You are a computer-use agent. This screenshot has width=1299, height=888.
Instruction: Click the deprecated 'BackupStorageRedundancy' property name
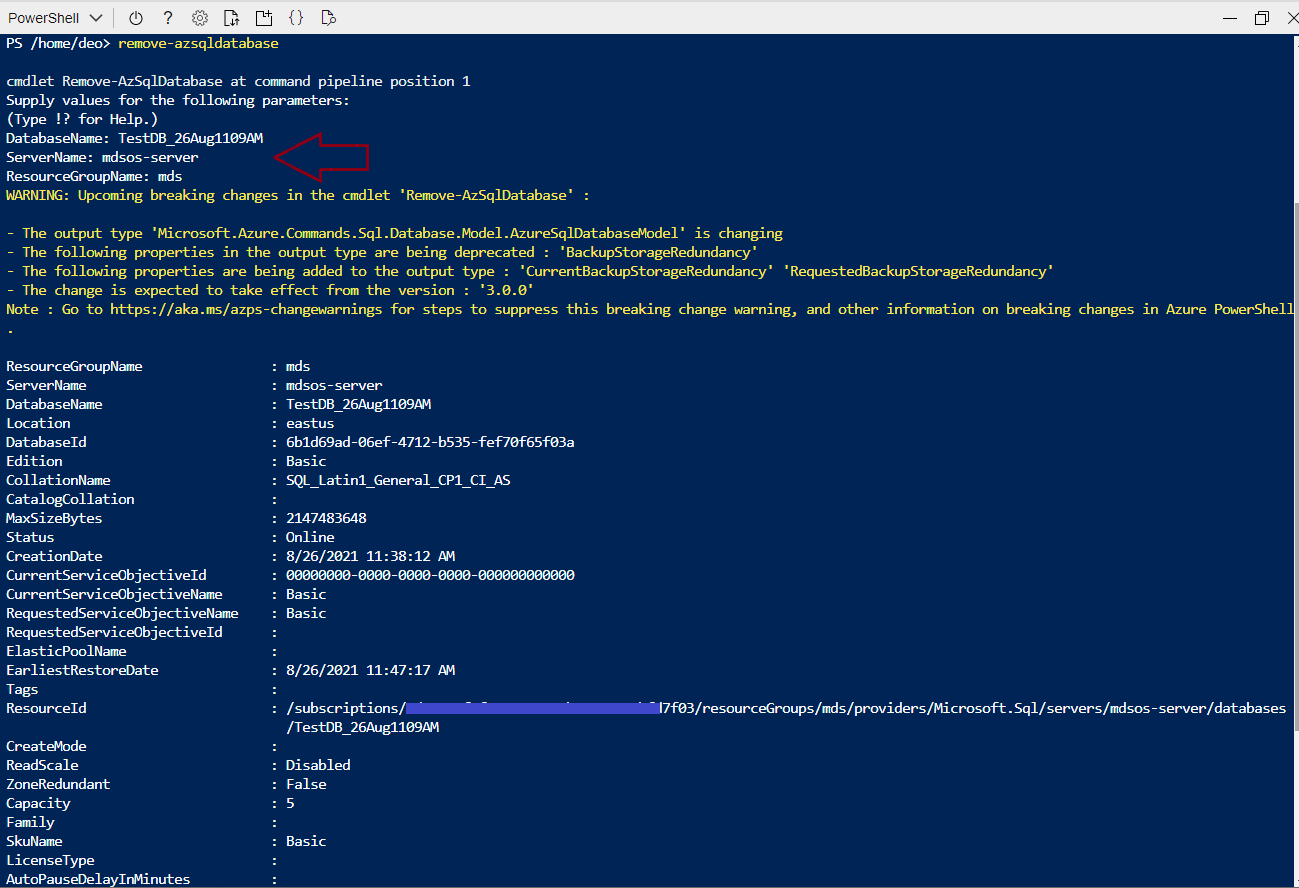658,252
